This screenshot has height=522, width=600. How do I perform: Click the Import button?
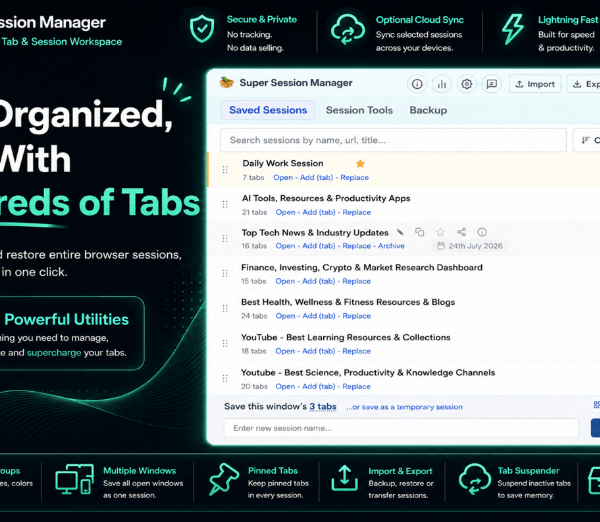(x=535, y=84)
